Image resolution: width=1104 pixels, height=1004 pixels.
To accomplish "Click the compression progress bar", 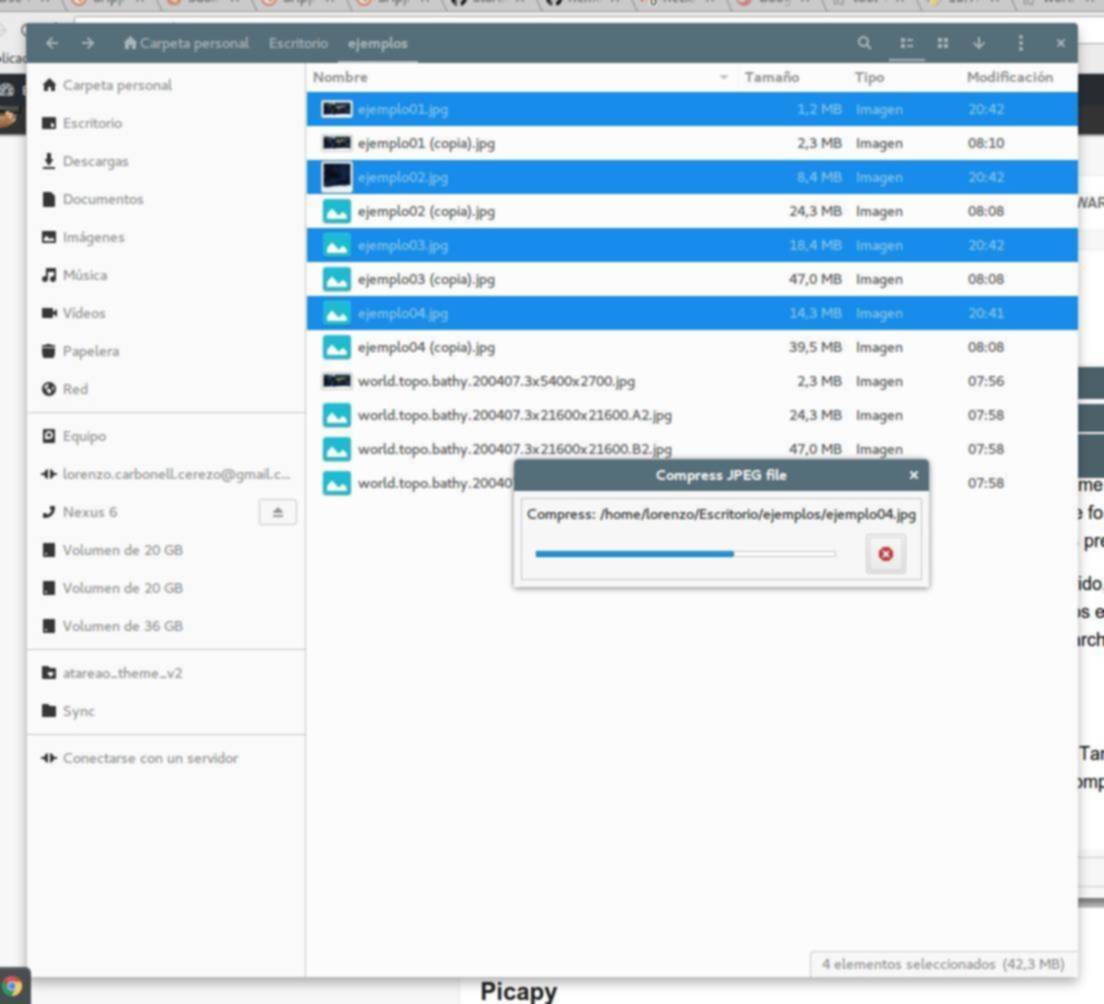I will (x=685, y=553).
